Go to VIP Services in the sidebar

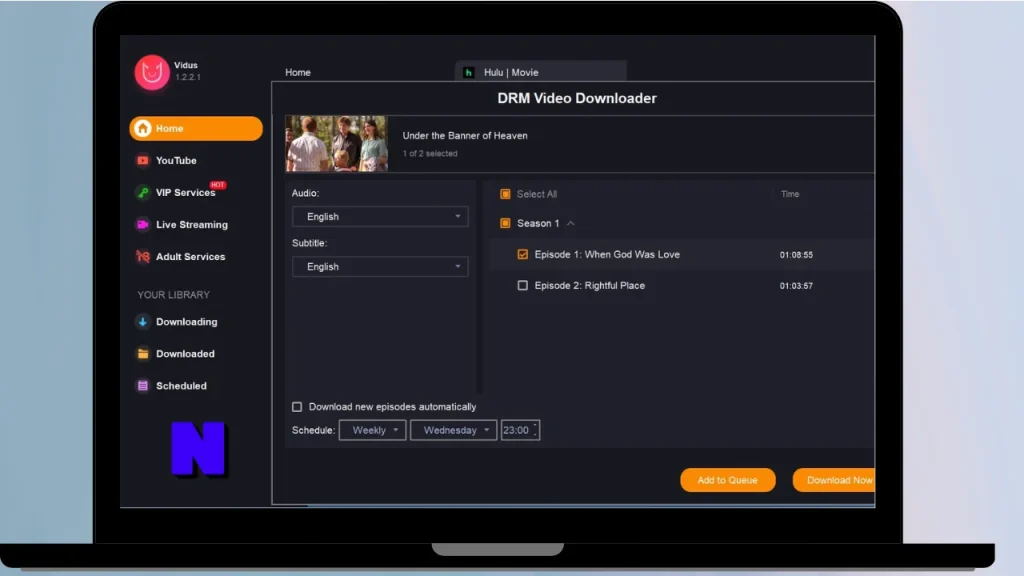185,193
